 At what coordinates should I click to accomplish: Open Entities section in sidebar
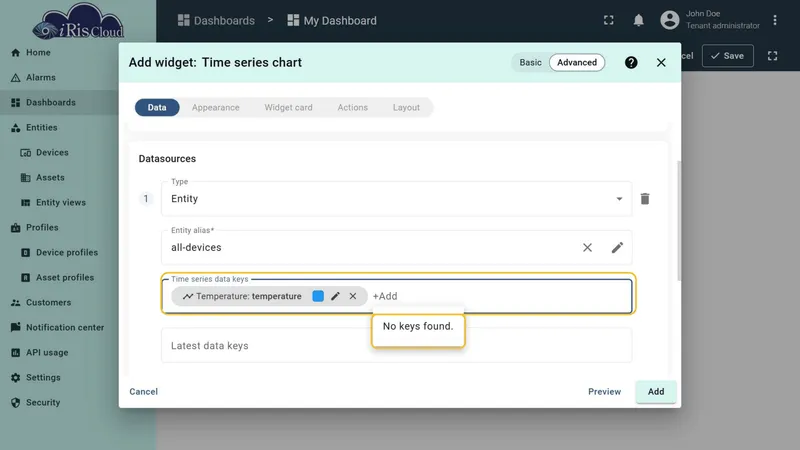41,128
